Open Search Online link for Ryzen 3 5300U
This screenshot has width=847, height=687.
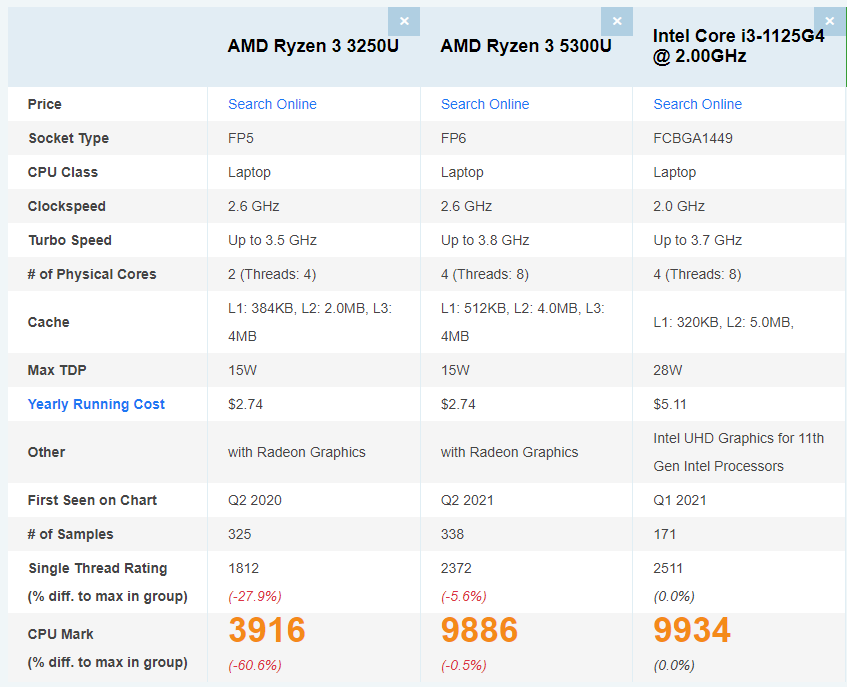(485, 104)
